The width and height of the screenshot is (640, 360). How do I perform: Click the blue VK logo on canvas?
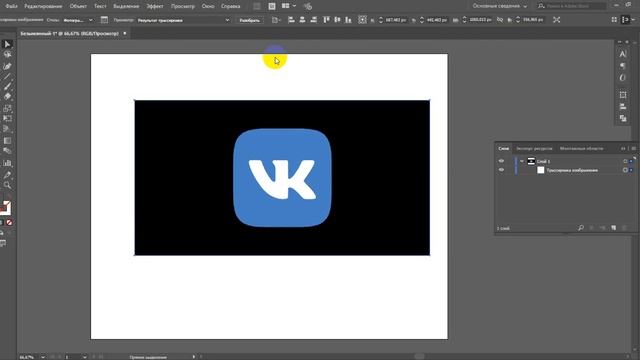click(x=282, y=178)
